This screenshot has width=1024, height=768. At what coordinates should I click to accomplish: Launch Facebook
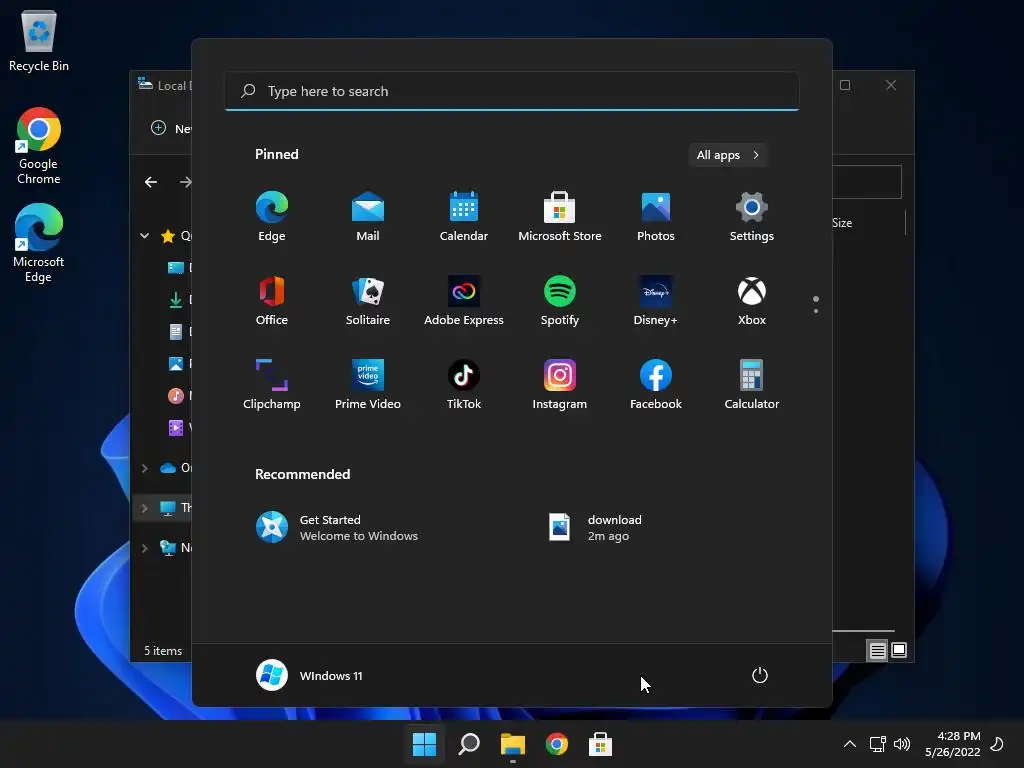coord(656,385)
